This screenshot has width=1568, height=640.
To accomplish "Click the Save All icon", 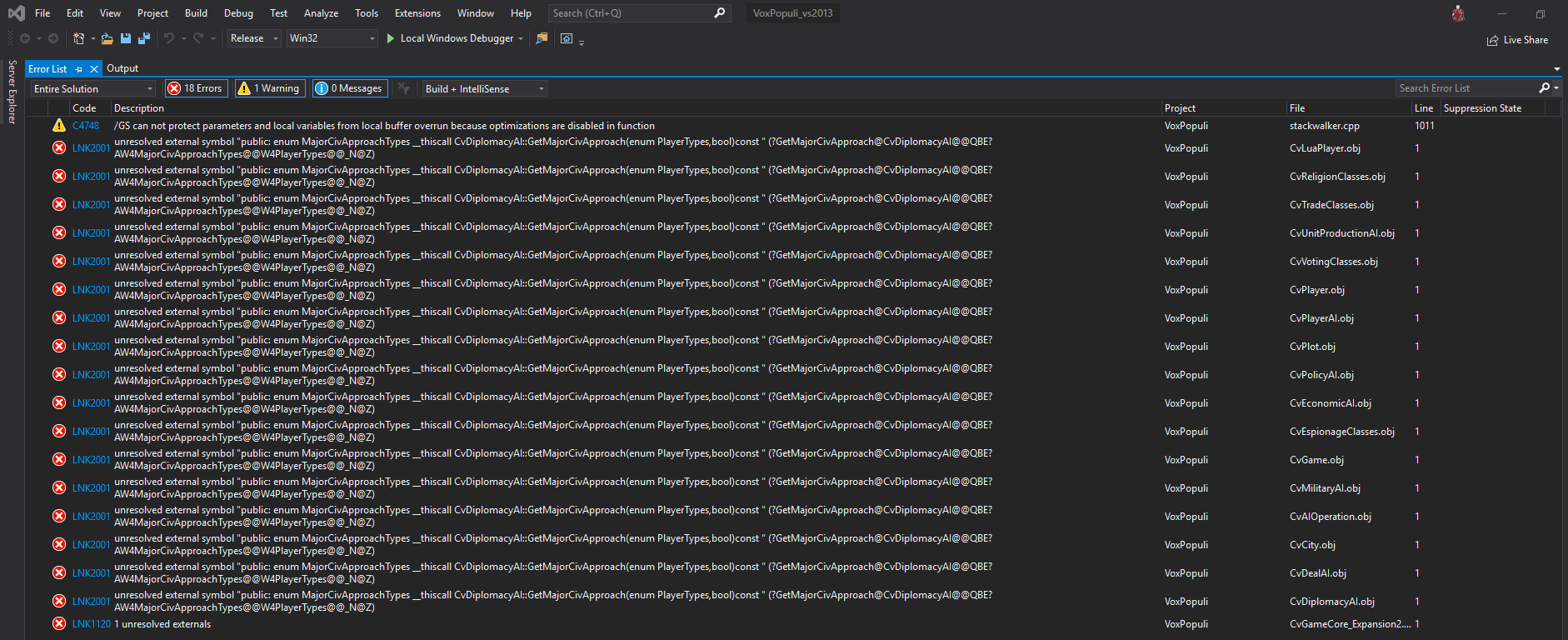I will pyautogui.click(x=144, y=38).
